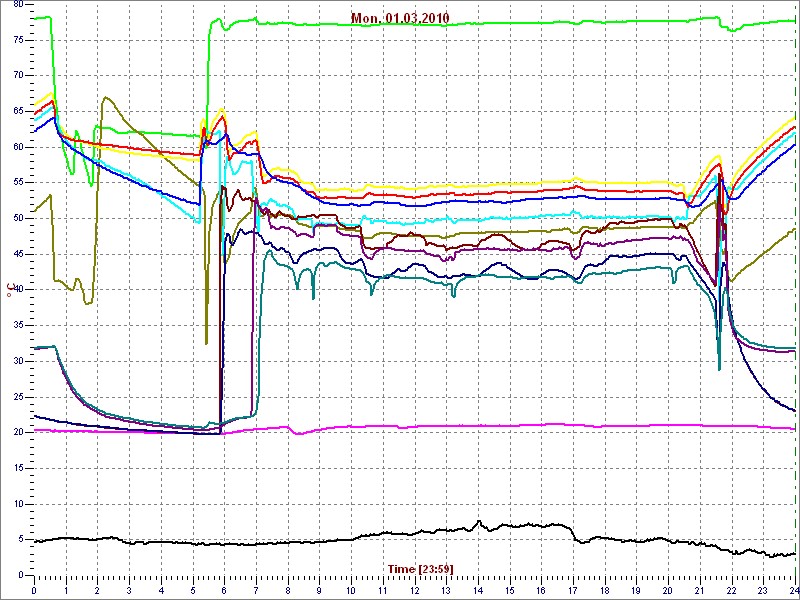Click hour "18" on the time axis
800x600 pixels.
click(x=605, y=590)
